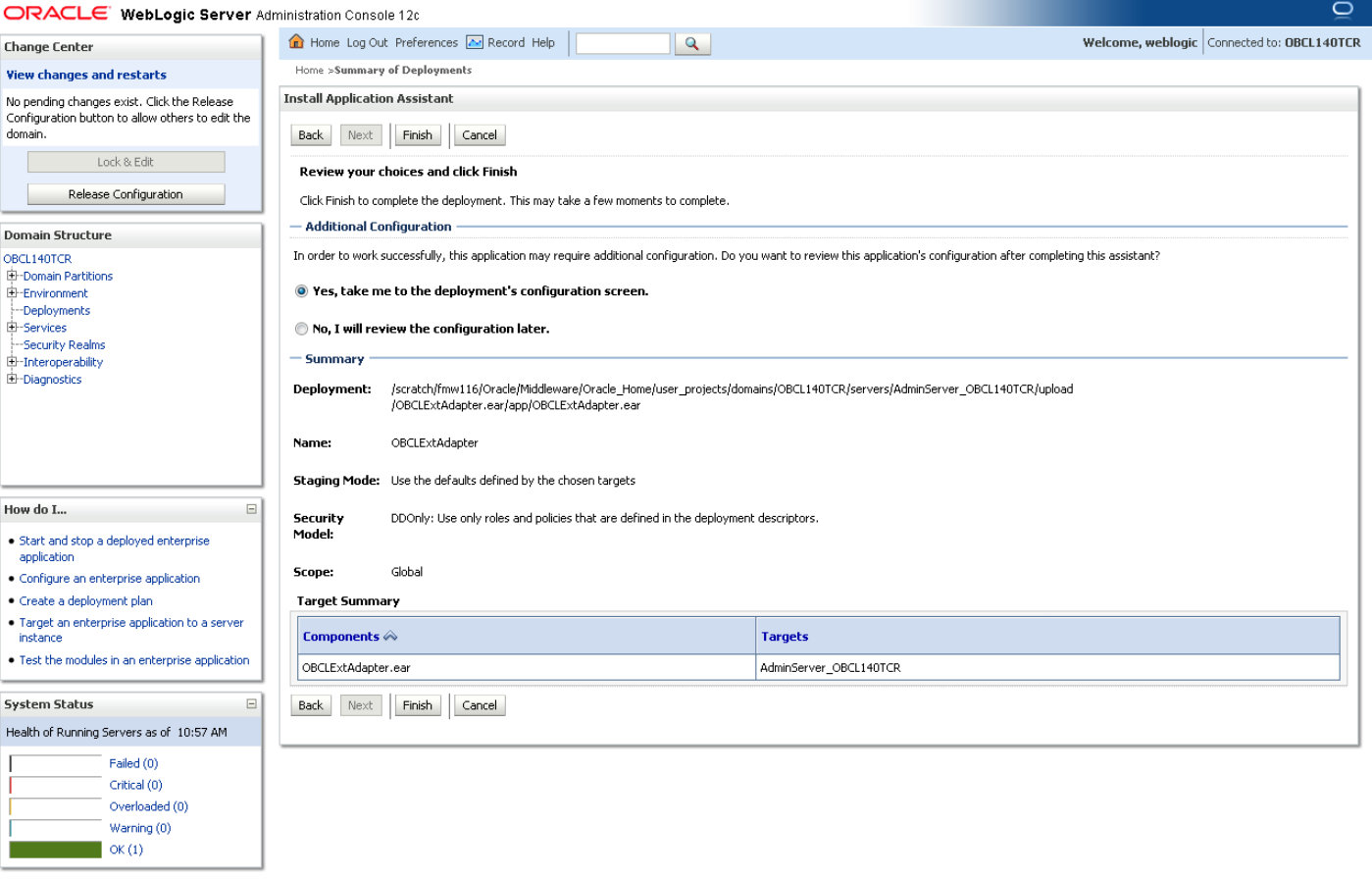Expand the Services tree node
This screenshot has height=879, width=1372.
pyautogui.click(x=10, y=327)
